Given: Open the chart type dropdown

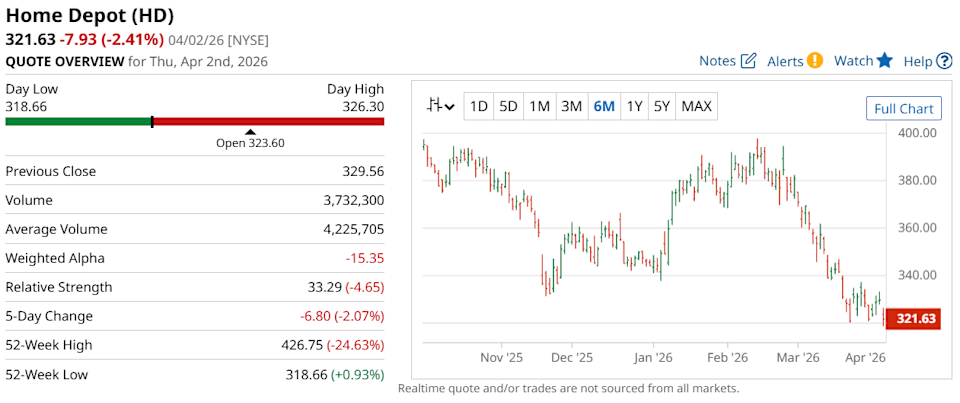Looking at the screenshot, I should [x=440, y=106].
